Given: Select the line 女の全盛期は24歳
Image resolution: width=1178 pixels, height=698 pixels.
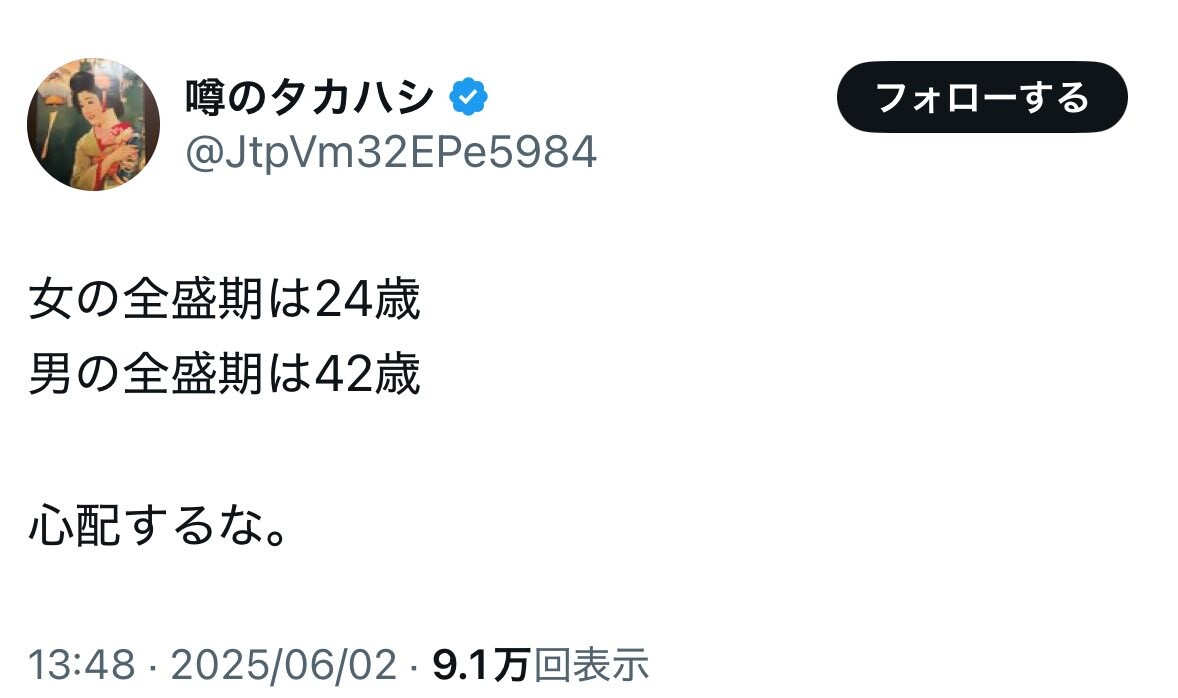Looking at the screenshot, I should [224, 299].
